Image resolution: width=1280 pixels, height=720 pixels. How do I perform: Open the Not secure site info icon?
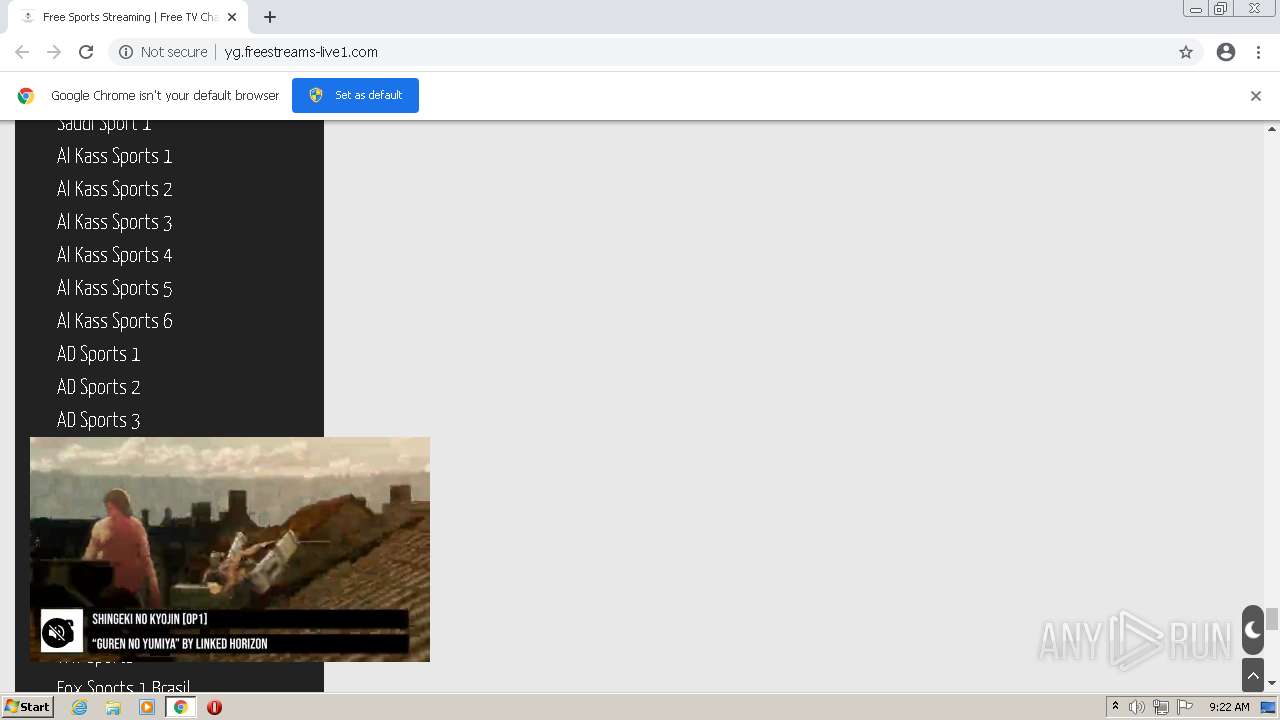[x=126, y=52]
